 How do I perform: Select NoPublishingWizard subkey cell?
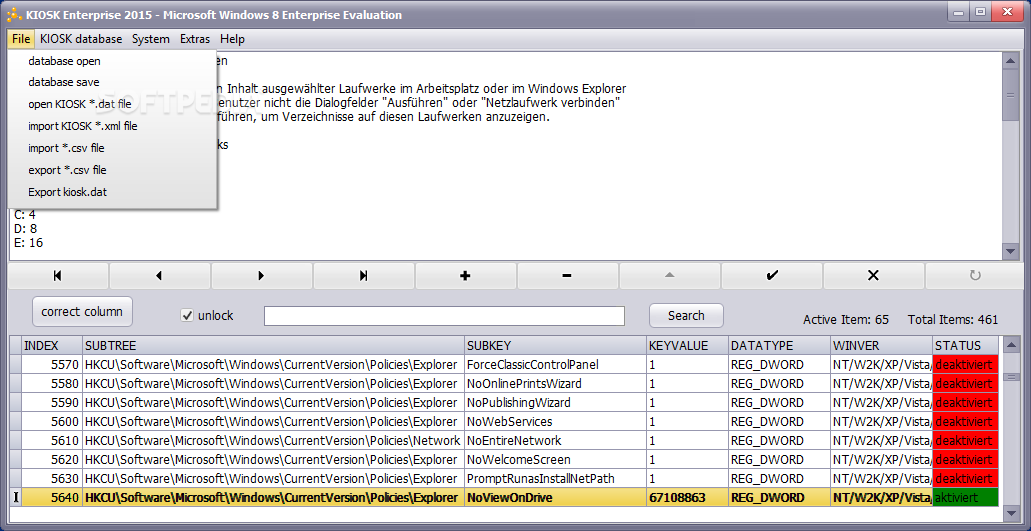556,402
